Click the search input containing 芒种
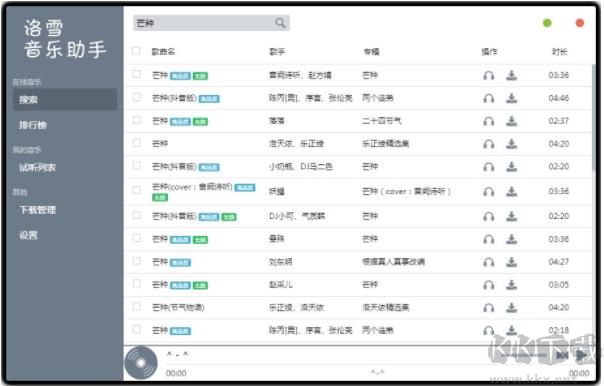The image size is (604, 386). (x=211, y=23)
